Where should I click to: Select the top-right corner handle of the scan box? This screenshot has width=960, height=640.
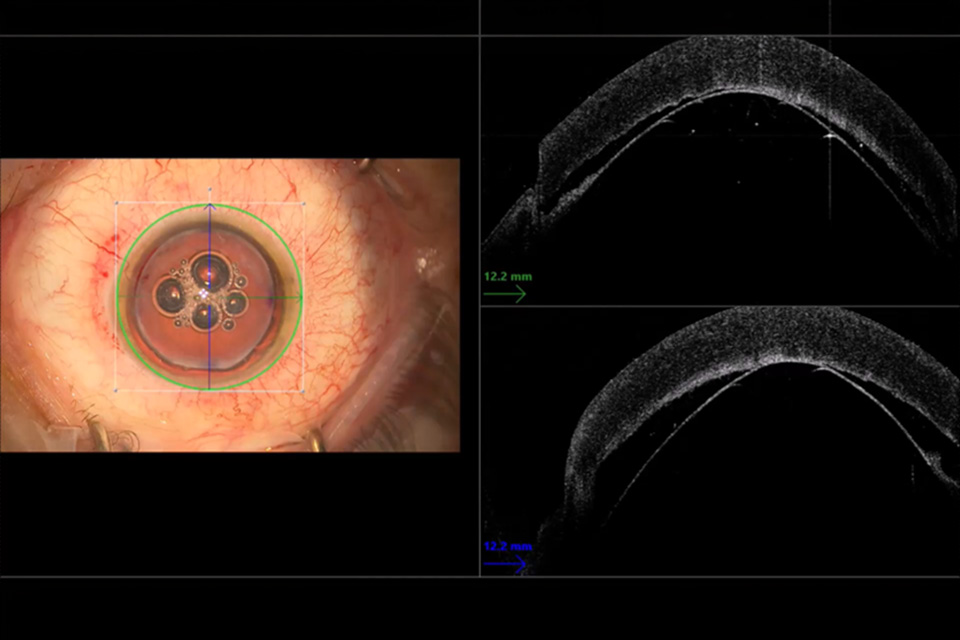pyautogui.click(x=303, y=204)
